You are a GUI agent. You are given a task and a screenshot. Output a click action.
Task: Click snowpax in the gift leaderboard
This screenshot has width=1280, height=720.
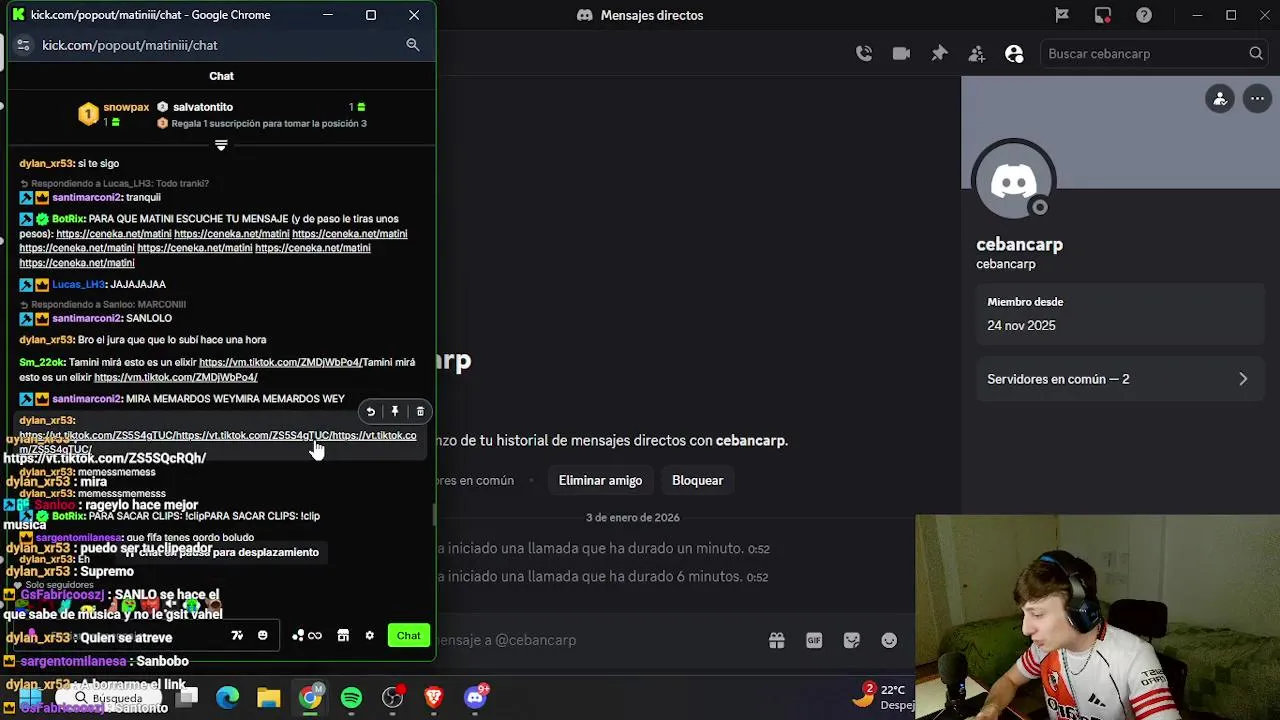(x=126, y=107)
